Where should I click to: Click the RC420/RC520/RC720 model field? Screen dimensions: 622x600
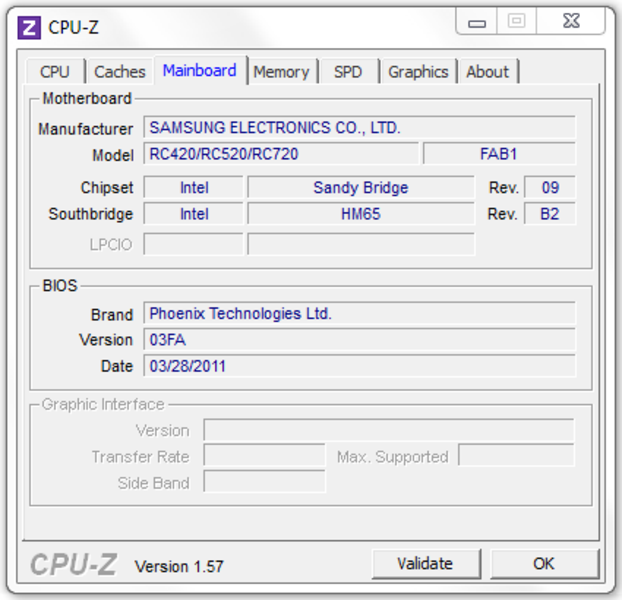pos(281,154)
